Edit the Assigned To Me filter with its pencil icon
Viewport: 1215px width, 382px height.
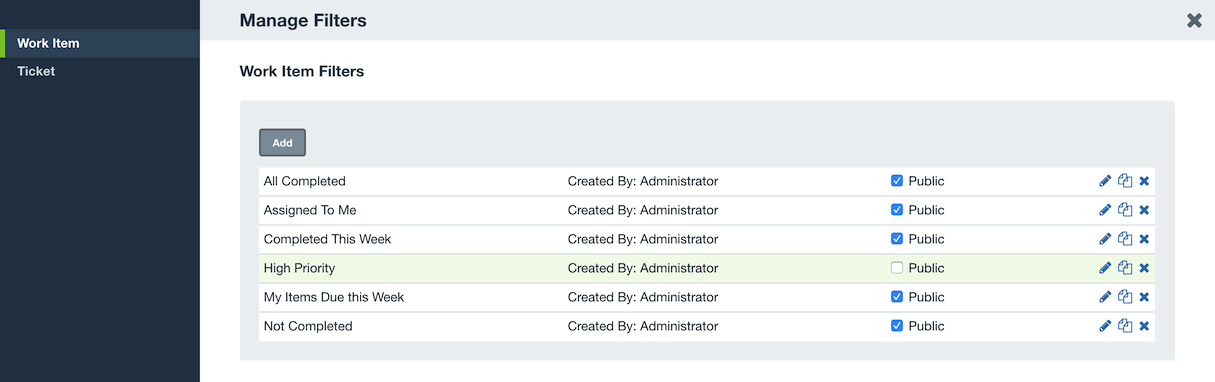coord(1105,210)
